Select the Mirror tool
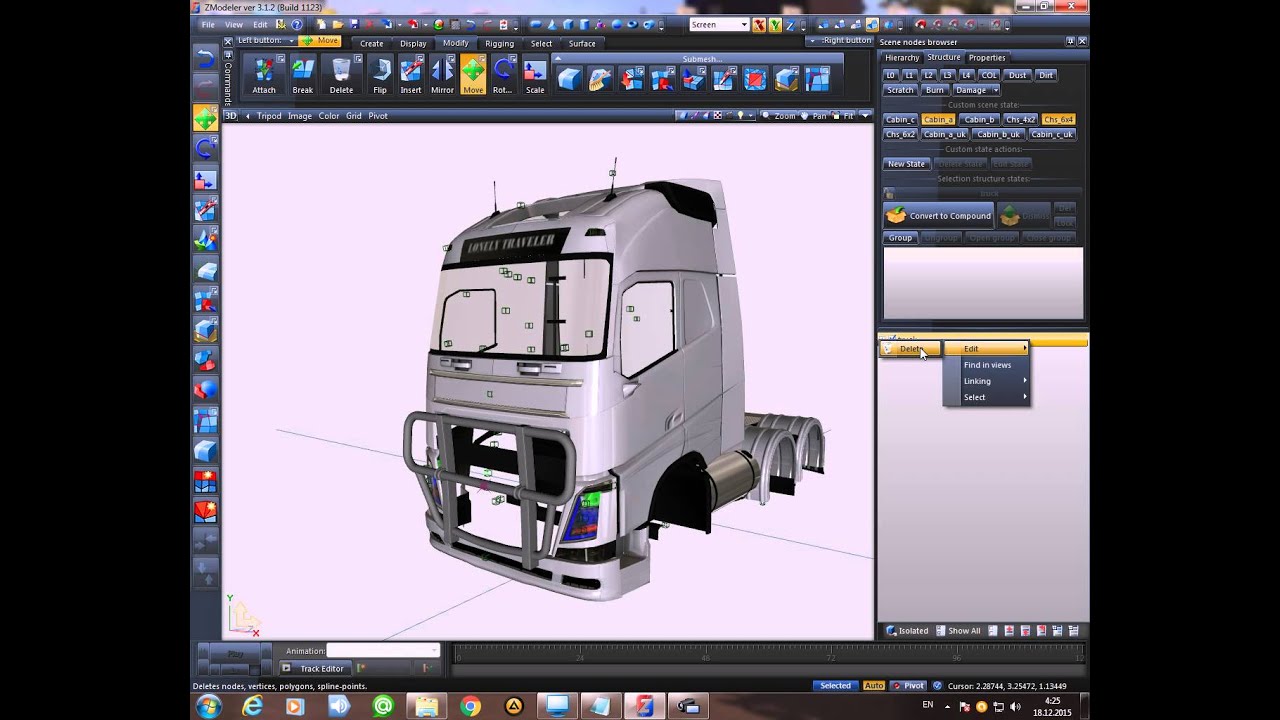 (x=442, y=76)
